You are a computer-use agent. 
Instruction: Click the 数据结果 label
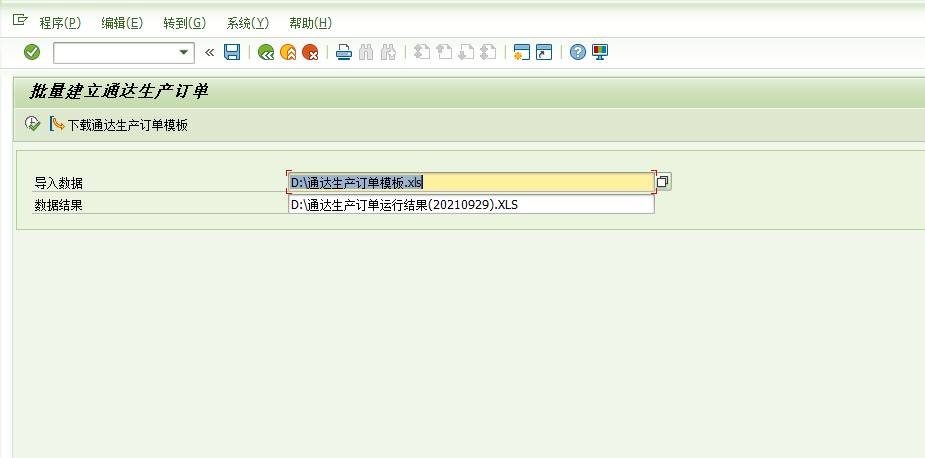(x=58, y=205)
